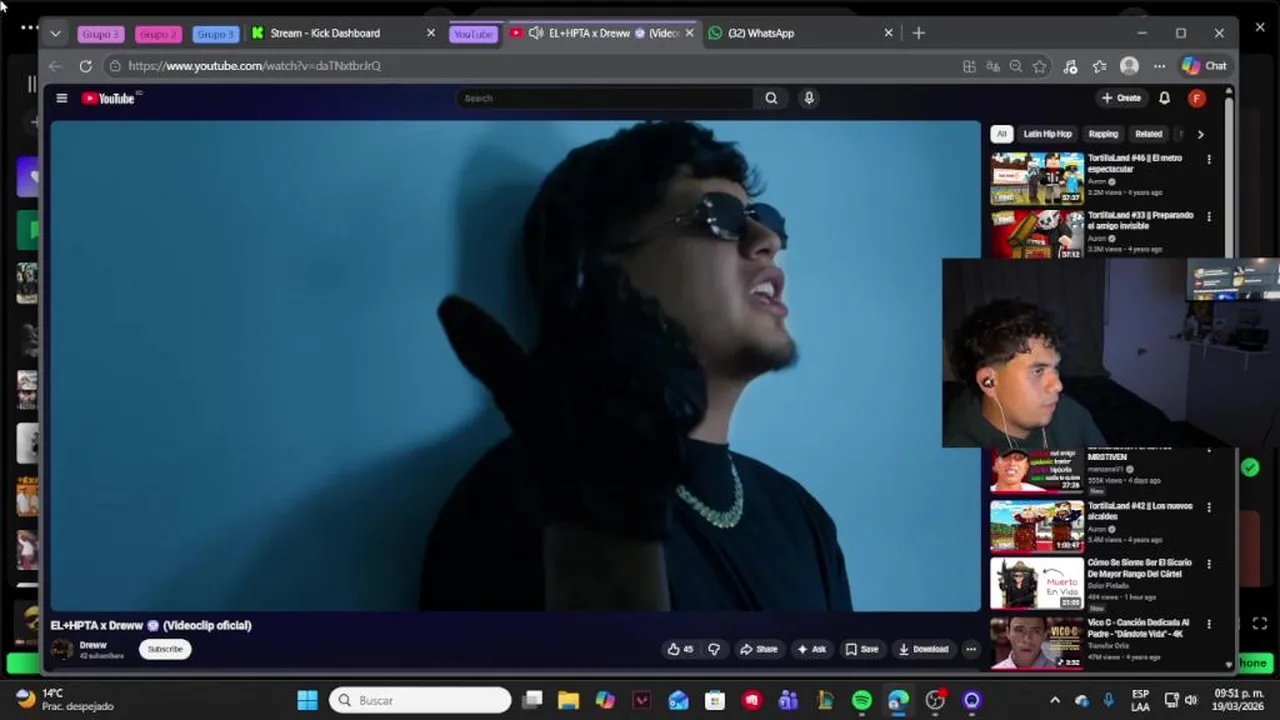Mute the EL+HPTA tab speaker icon
Viewport: 1280px width, 720px height.
pos(536,33)
